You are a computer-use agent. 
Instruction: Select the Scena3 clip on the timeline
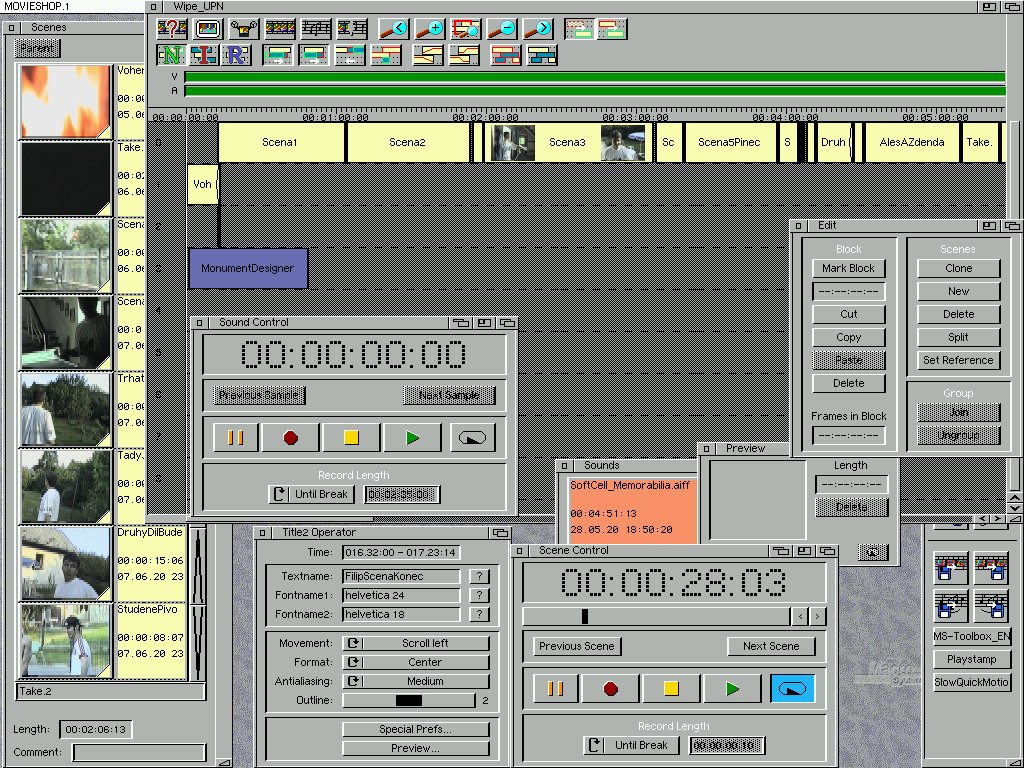pyautogui.click(x=567, y=142)
